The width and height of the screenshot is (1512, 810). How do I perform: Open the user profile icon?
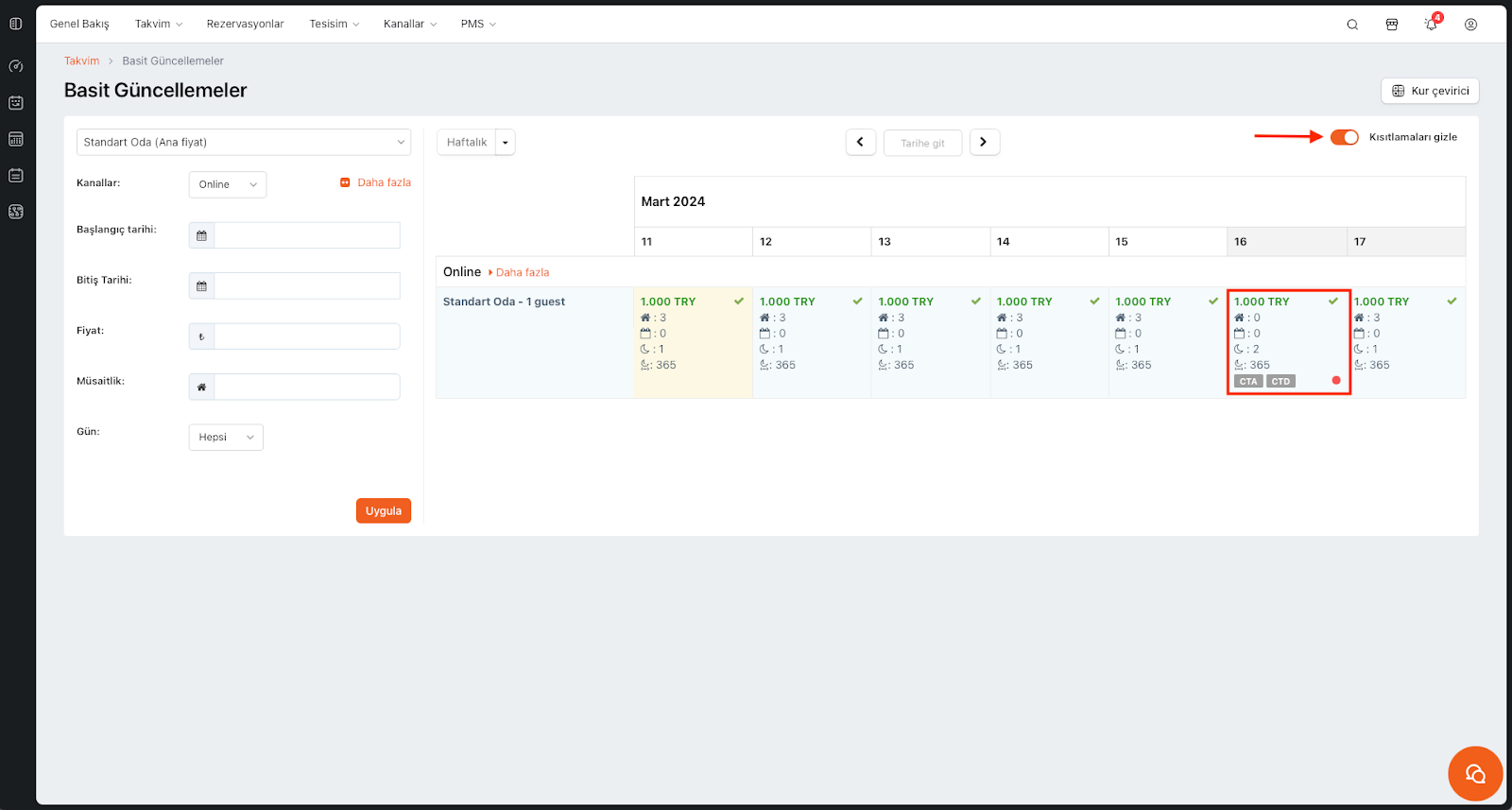point(1470,25)
